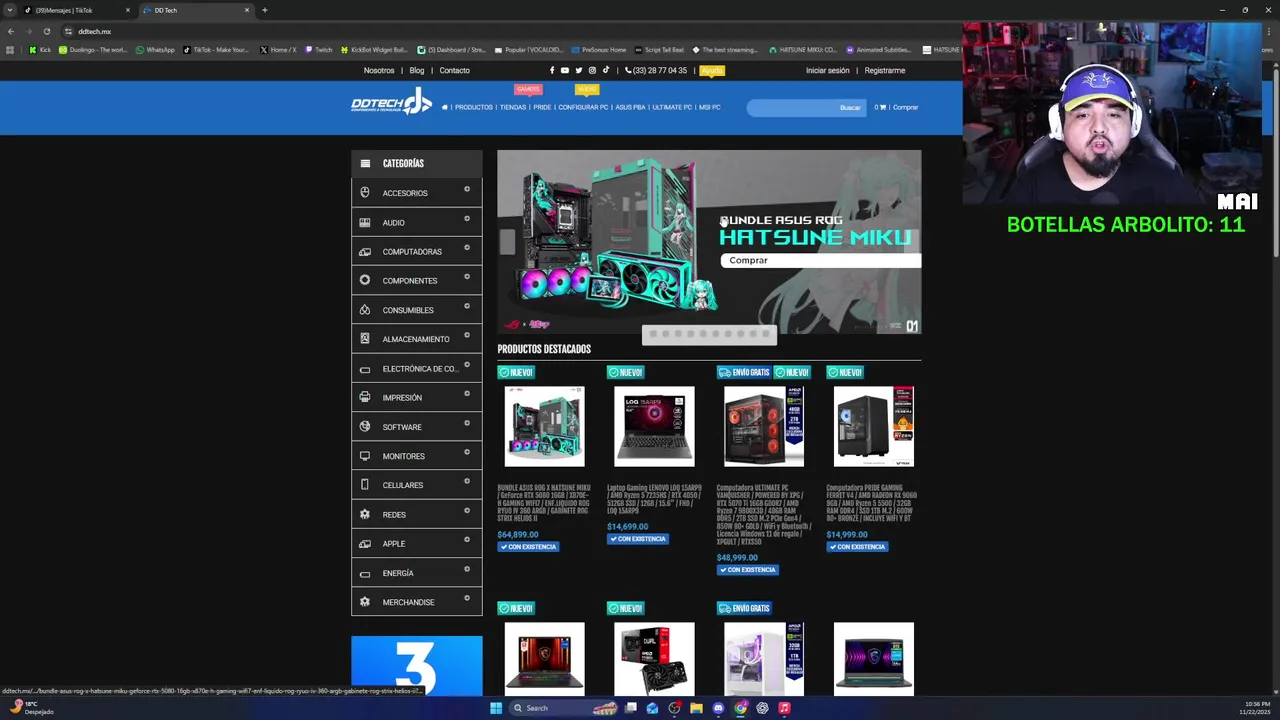Expand the Software category

pos(466,423)
